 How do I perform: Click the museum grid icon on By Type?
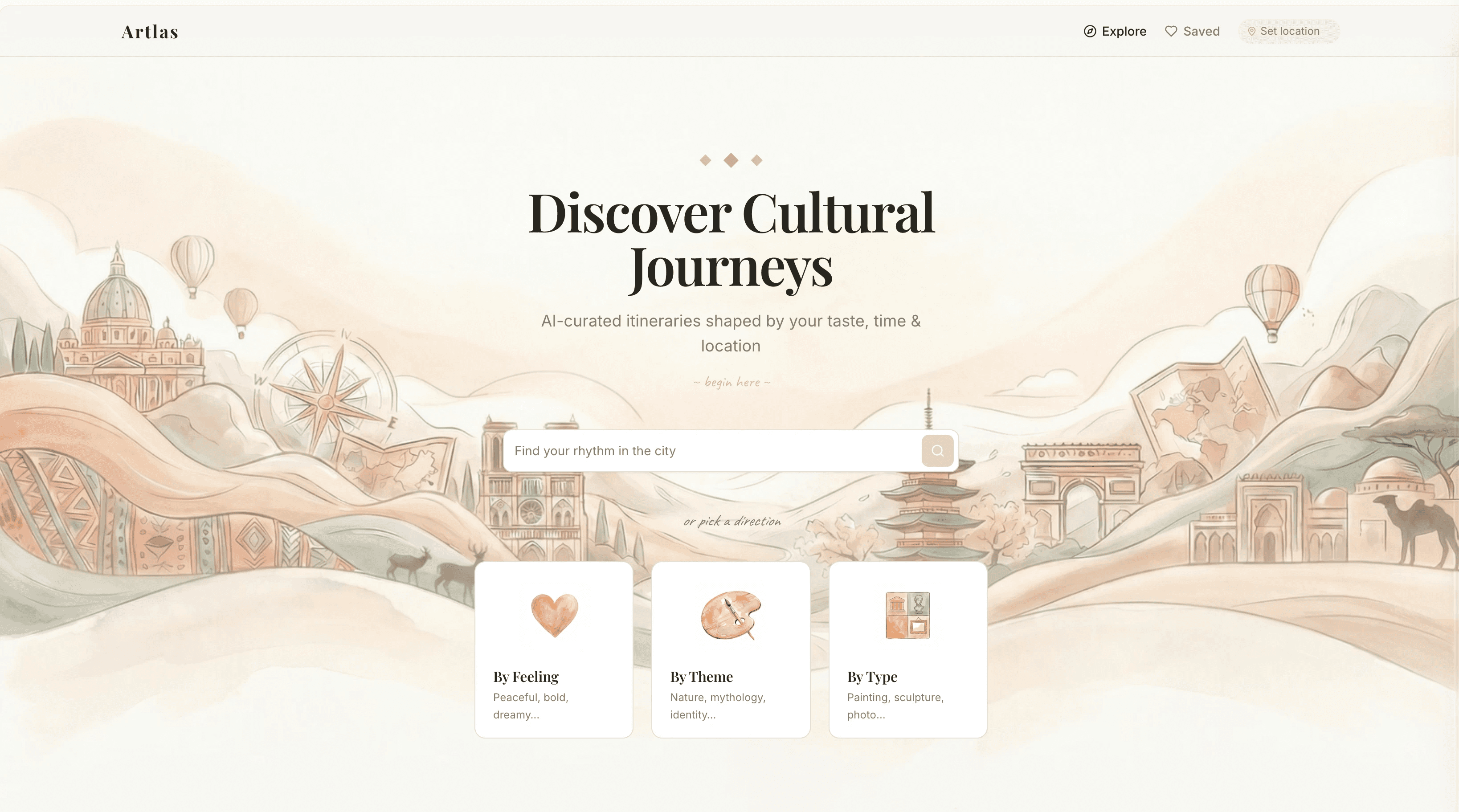(907, 615)
